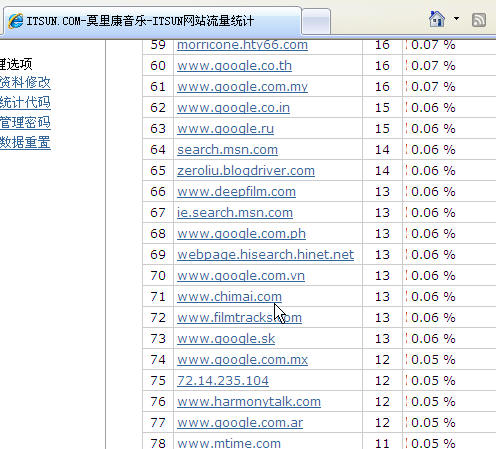
Task: Click rank number 65 cell
Action: coord(158,171)
